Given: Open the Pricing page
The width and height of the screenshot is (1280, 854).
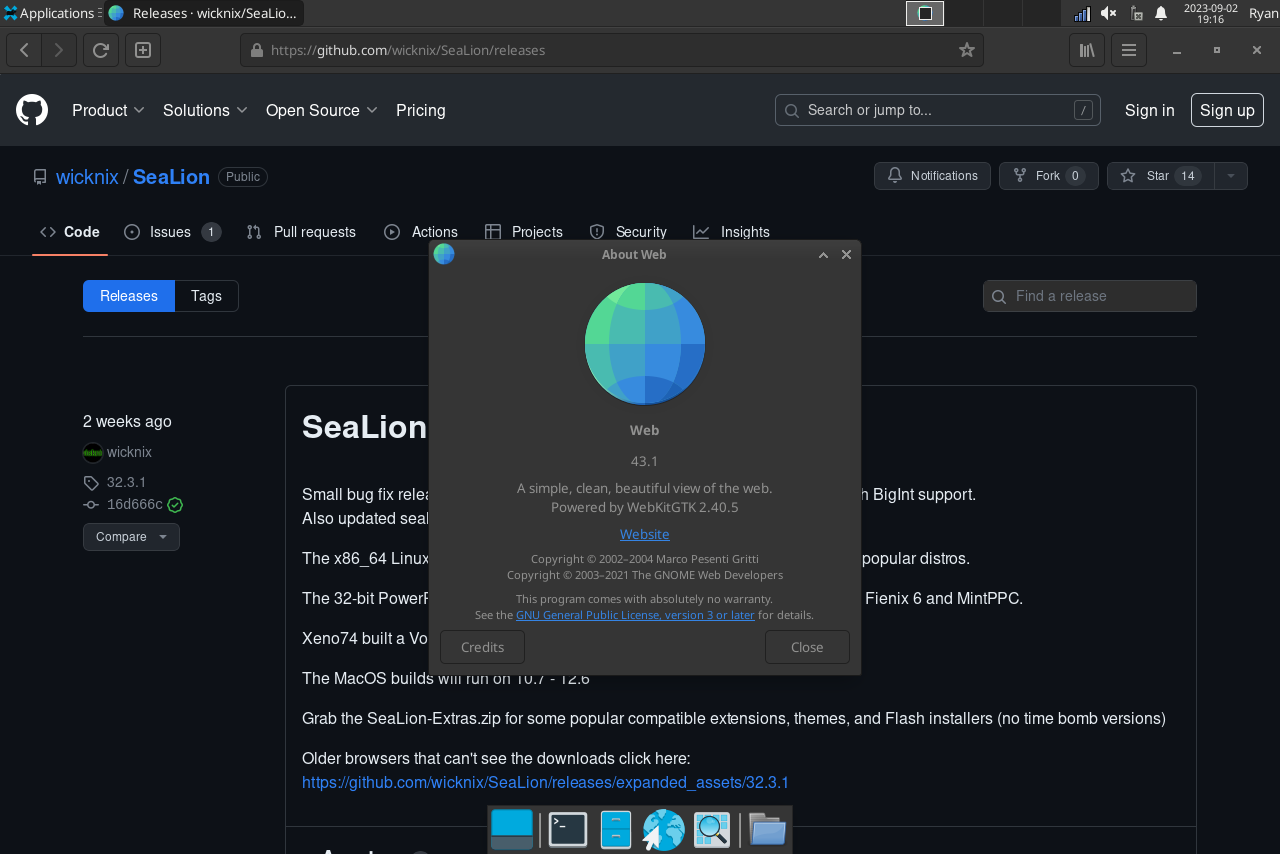Looking at the screenshot, I should click(x=421, y=110).
